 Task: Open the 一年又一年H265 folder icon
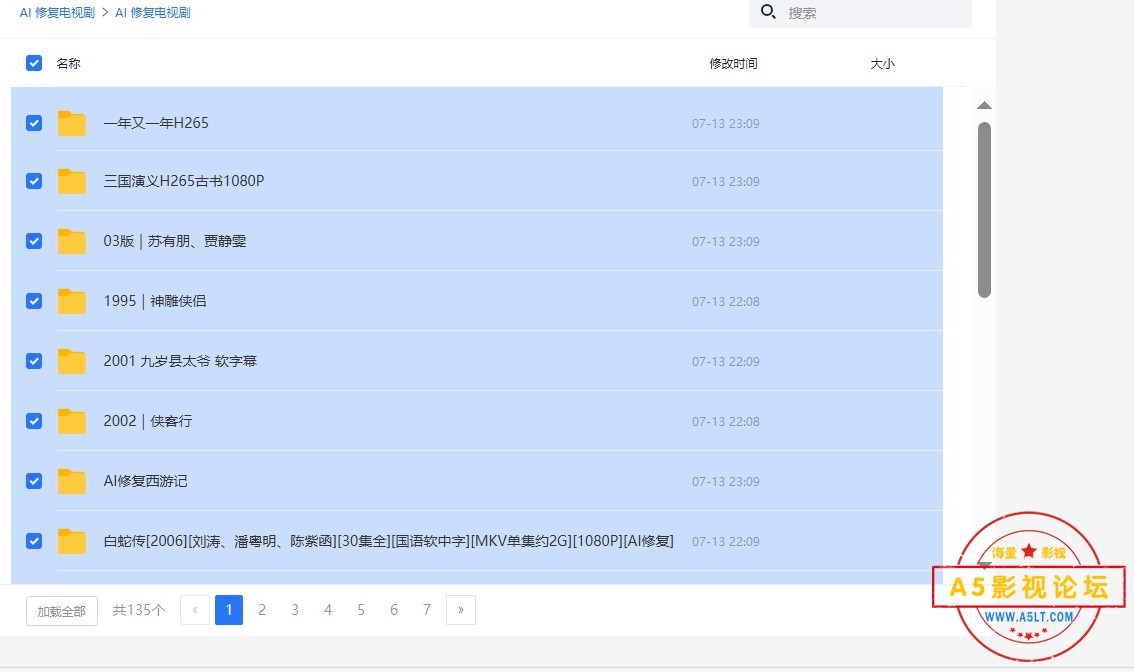pos(72,124)
